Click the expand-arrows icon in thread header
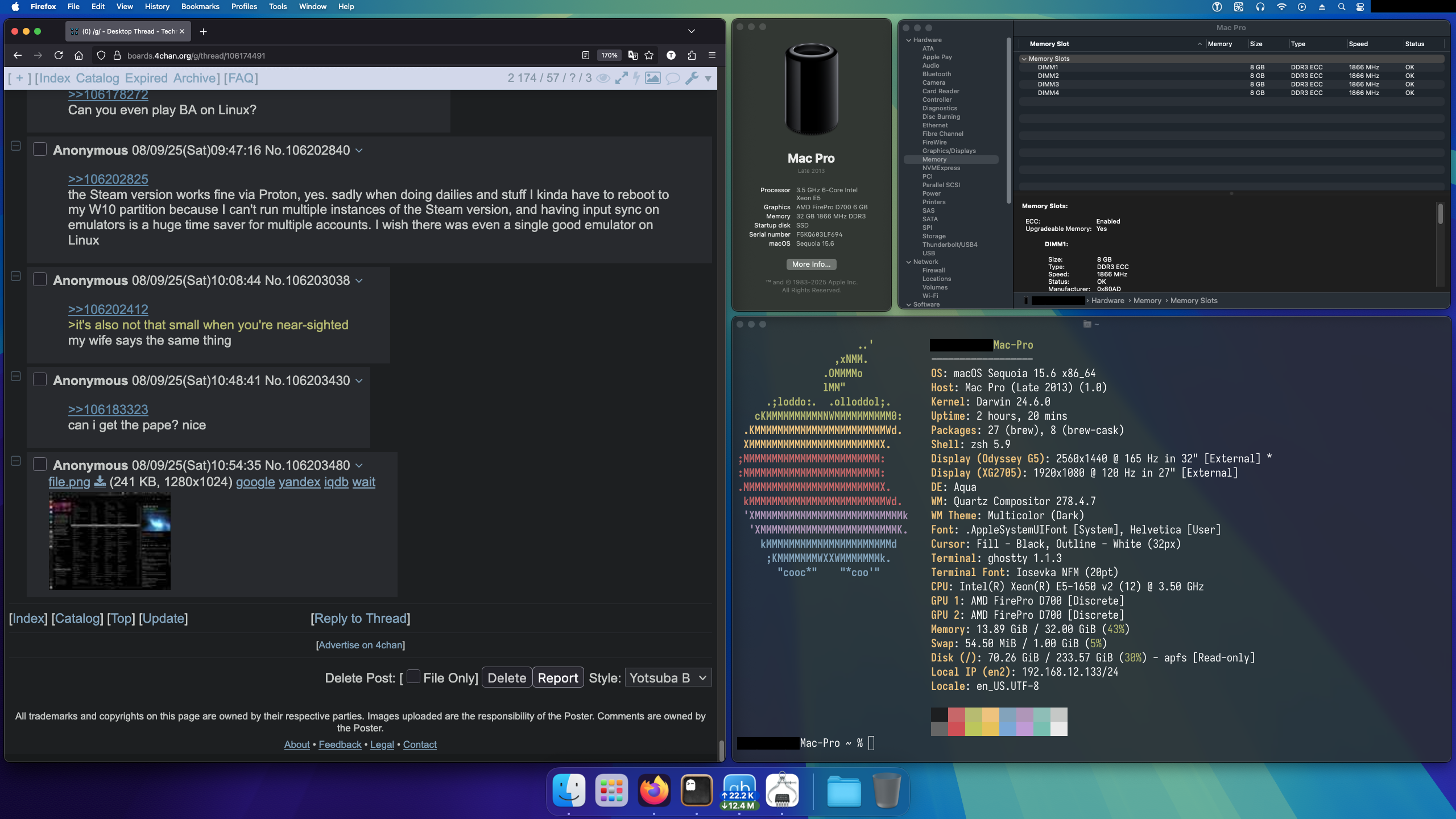Viewport: 1456px width, 819px height. pos(622,78)
